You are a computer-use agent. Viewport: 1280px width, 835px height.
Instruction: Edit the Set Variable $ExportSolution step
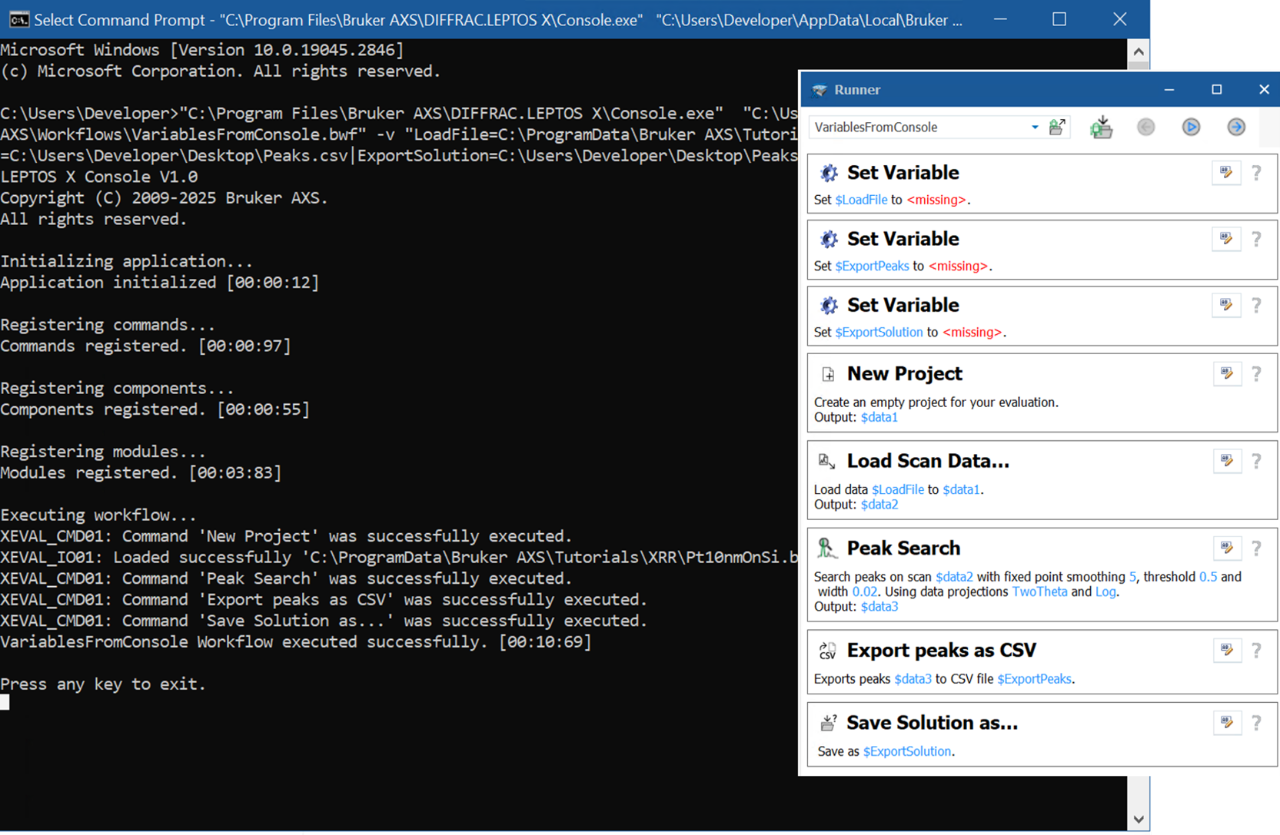(x=1226, y=305)
